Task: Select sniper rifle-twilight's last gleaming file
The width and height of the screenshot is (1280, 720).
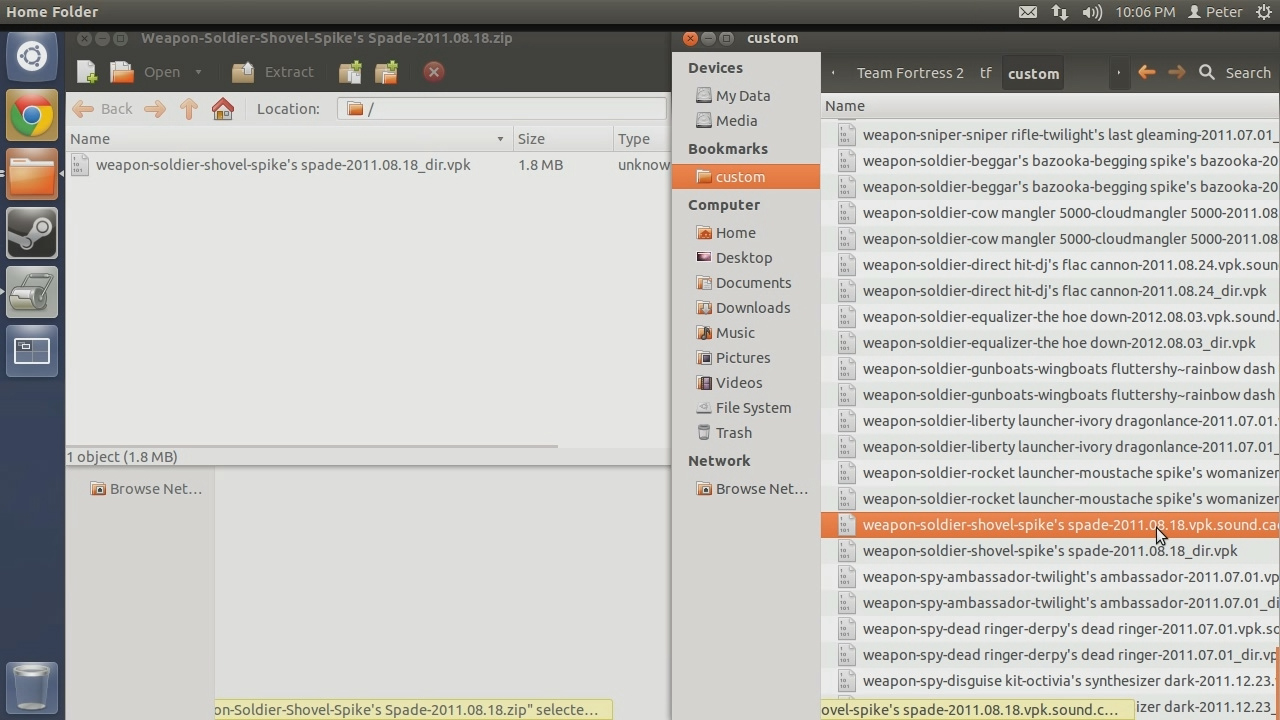Action: click(x=1050, y=135)
